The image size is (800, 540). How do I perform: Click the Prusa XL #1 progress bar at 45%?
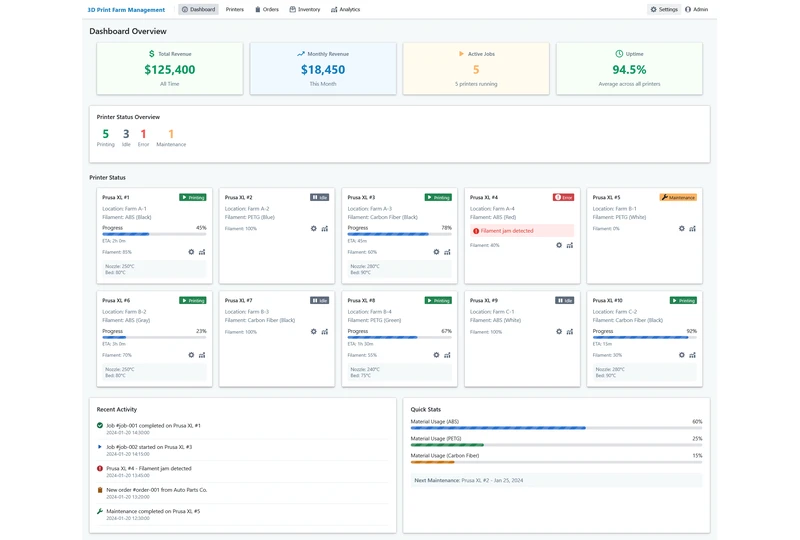point(154,234)
